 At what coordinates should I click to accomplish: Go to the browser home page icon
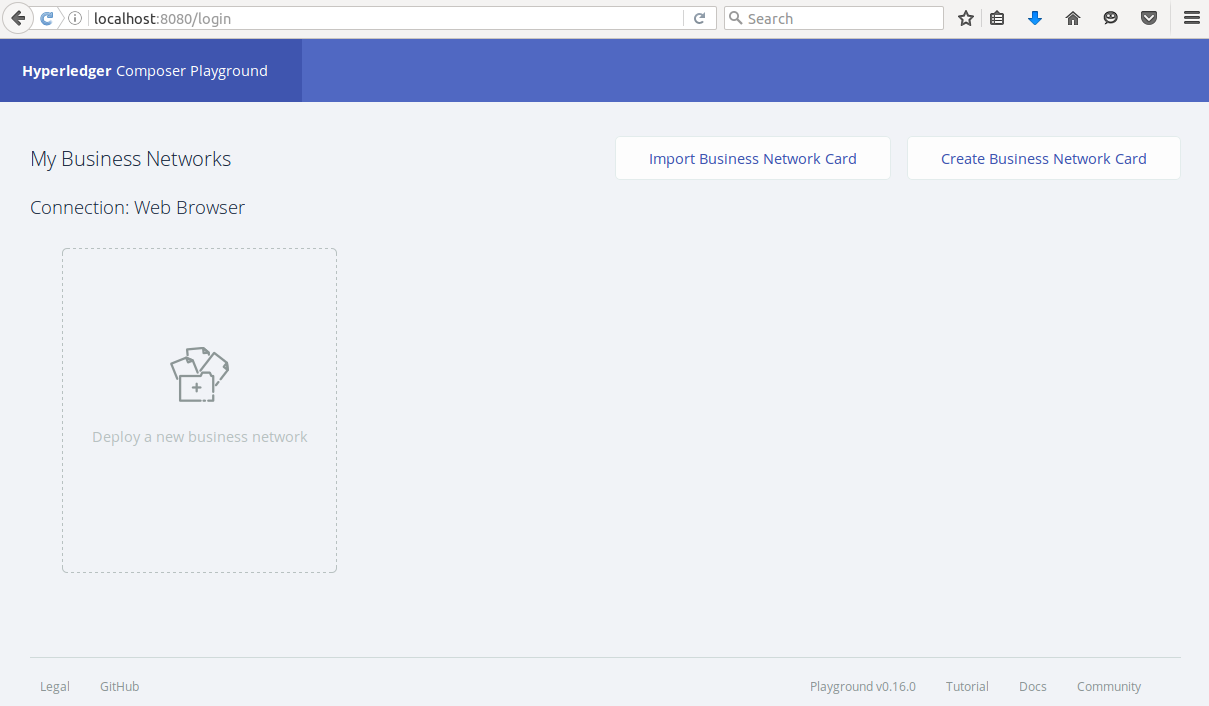point(1073,18)
